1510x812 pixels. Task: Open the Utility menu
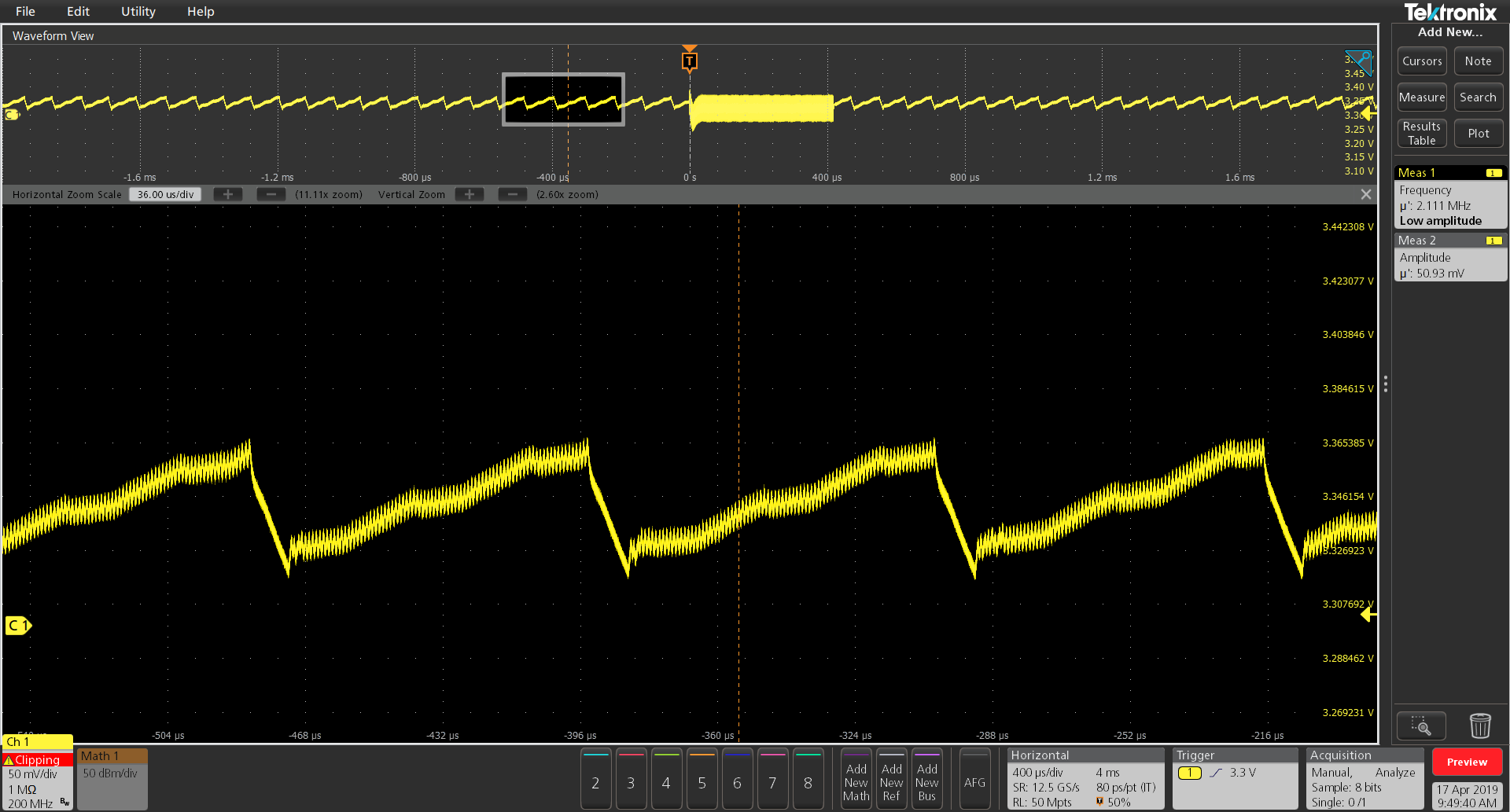(x=138, y=11)
